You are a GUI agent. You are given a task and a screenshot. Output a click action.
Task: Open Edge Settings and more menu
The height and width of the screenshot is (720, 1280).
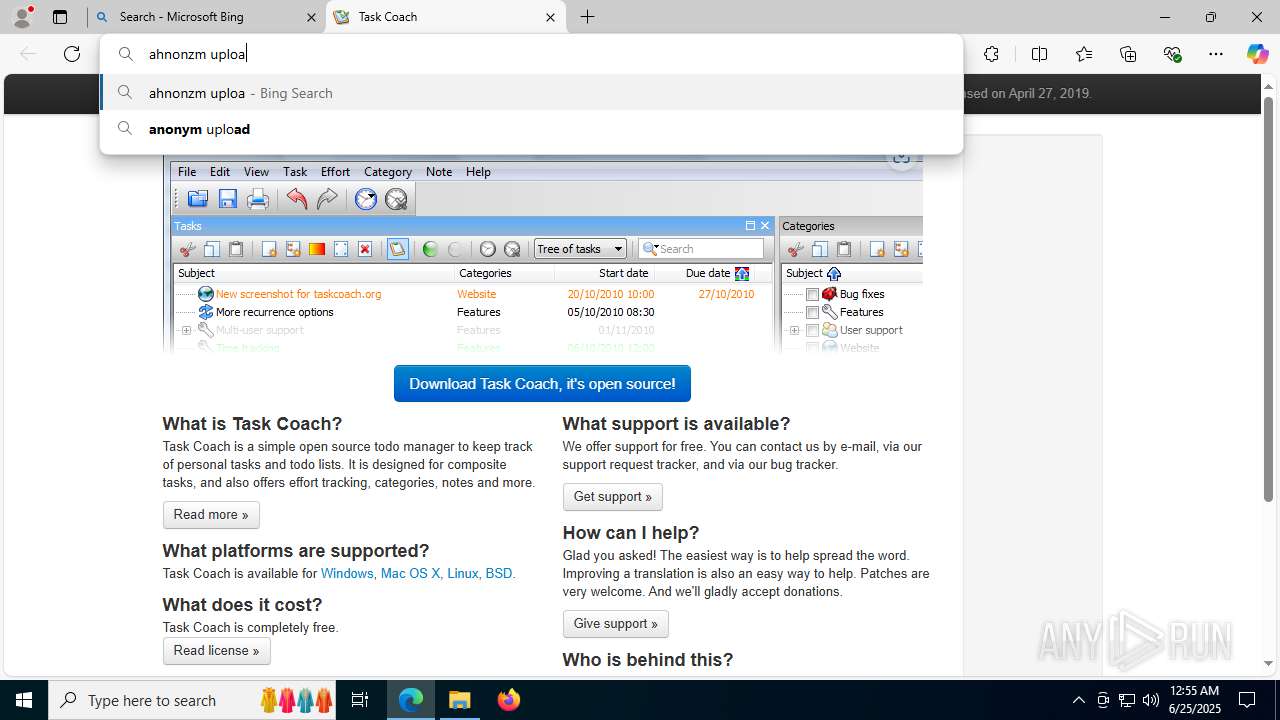tap(1216, 54)
